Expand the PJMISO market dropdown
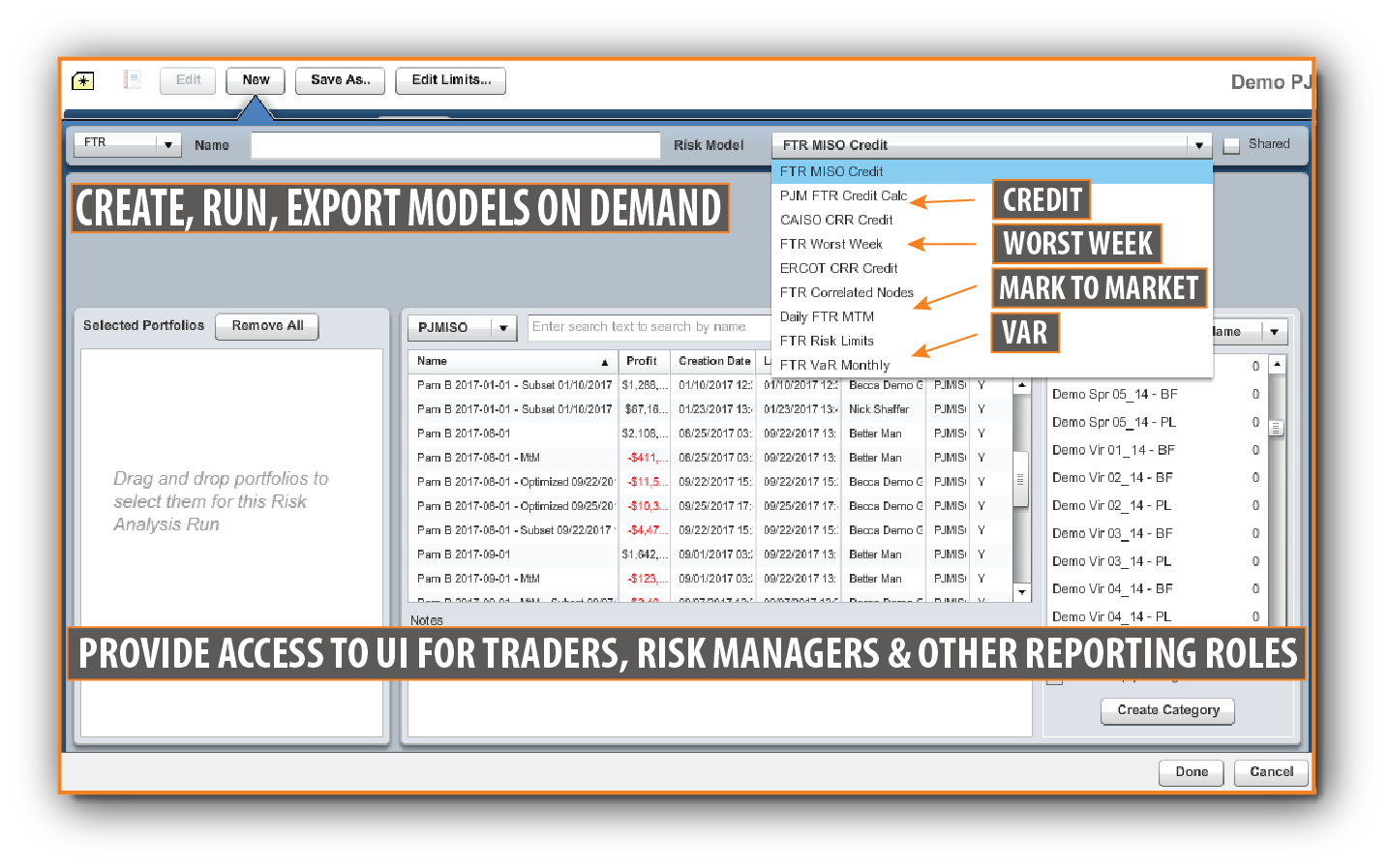 pyautogui.click(x=502, y=328)
